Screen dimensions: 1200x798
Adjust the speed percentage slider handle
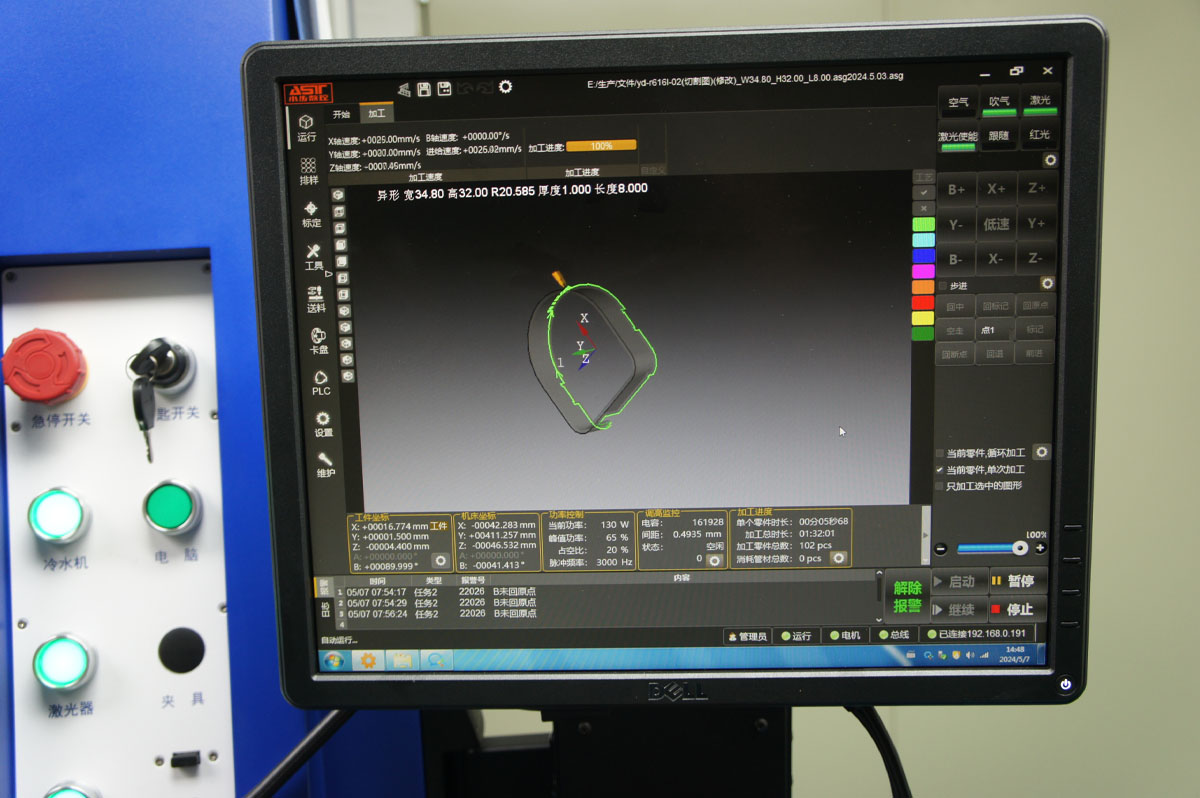pyautogui.click(x=1019, y=548)
